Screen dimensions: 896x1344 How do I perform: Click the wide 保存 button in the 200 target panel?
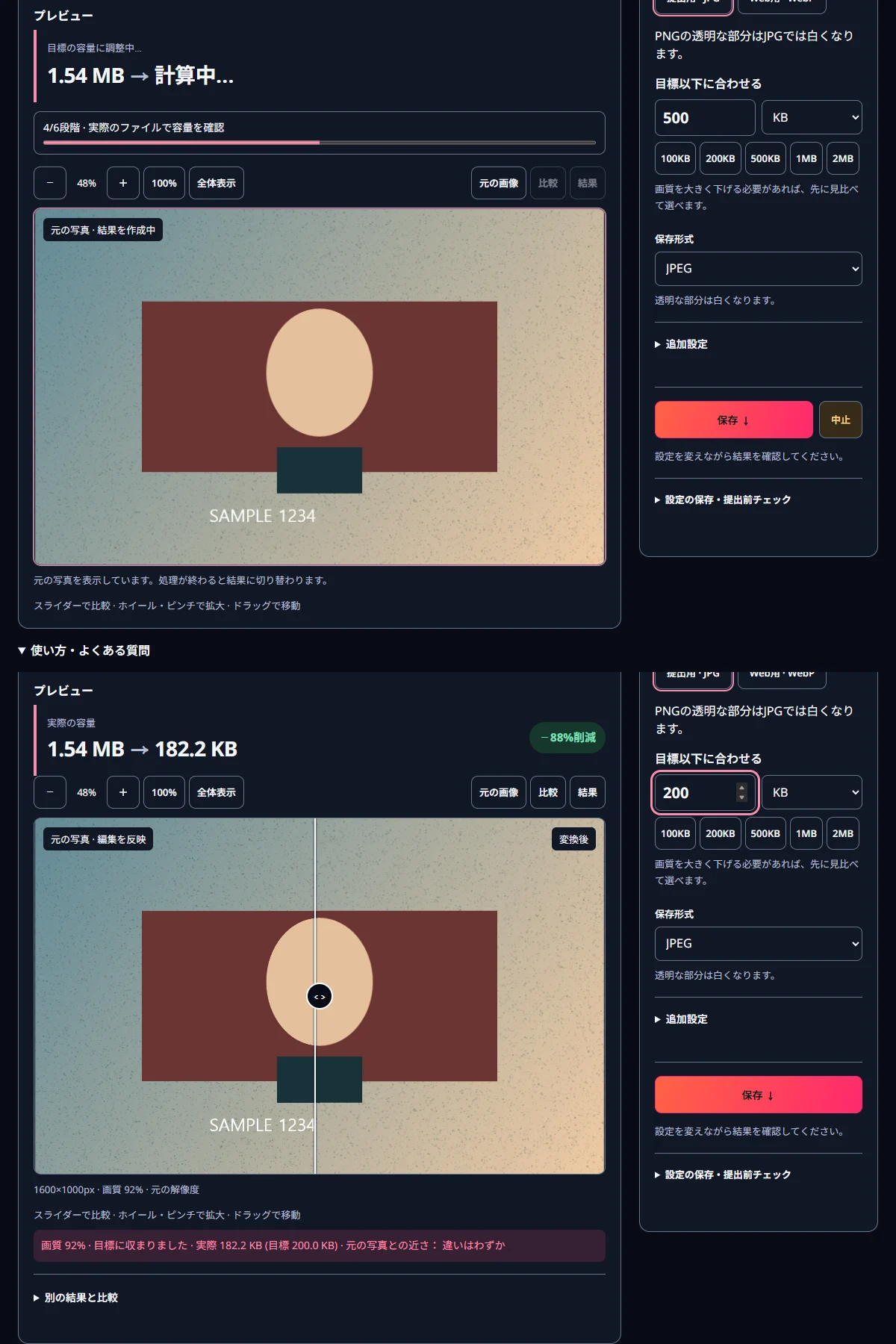pyautogui.click(x=759, y=1095)
